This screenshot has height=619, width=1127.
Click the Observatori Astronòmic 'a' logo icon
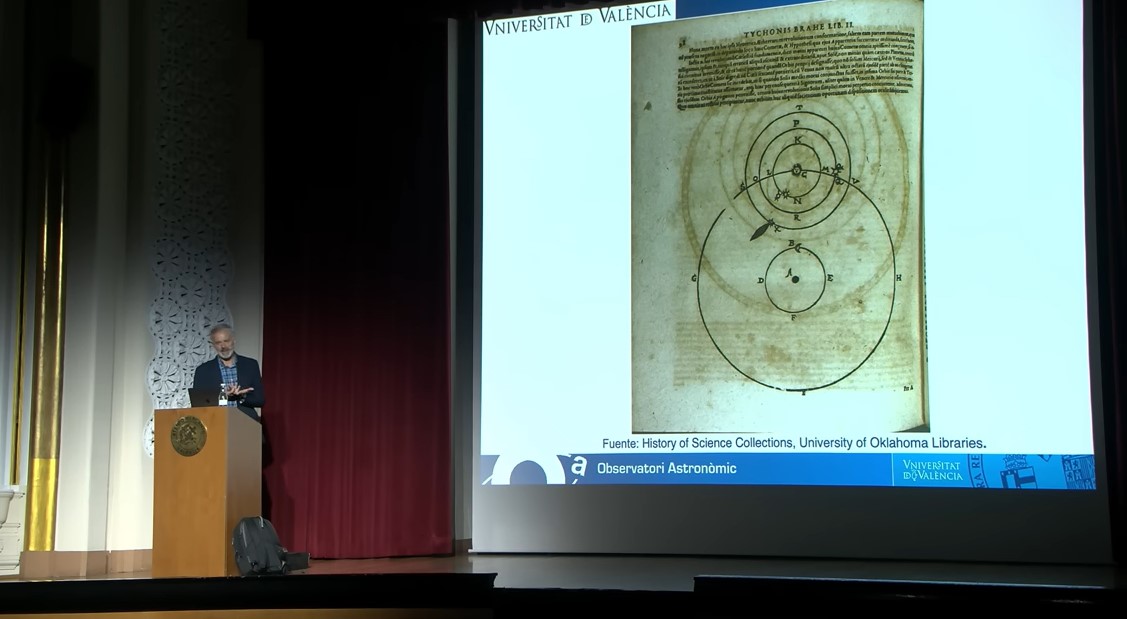[x=578, y=466]
